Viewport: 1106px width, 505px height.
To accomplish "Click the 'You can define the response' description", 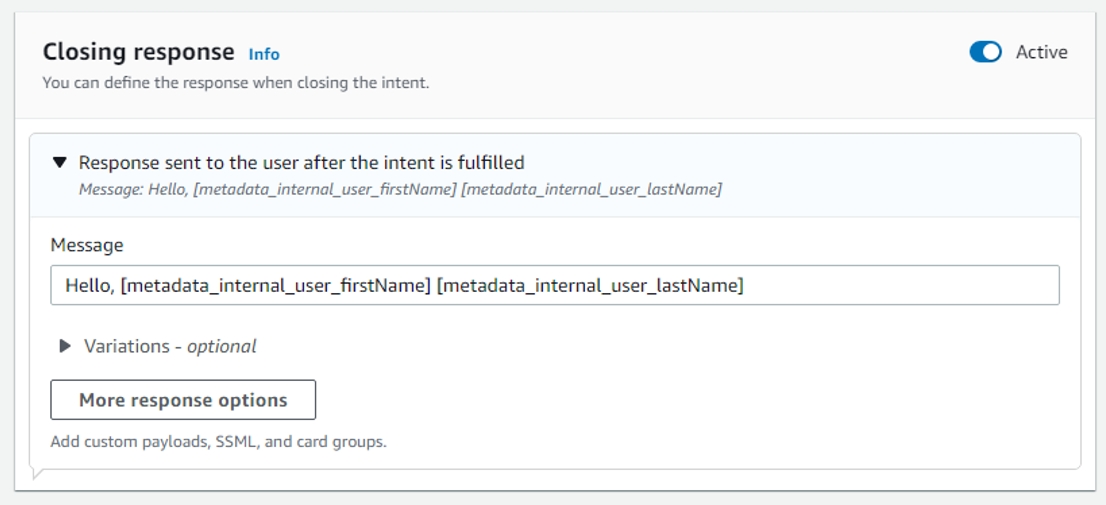I will 235,83.
